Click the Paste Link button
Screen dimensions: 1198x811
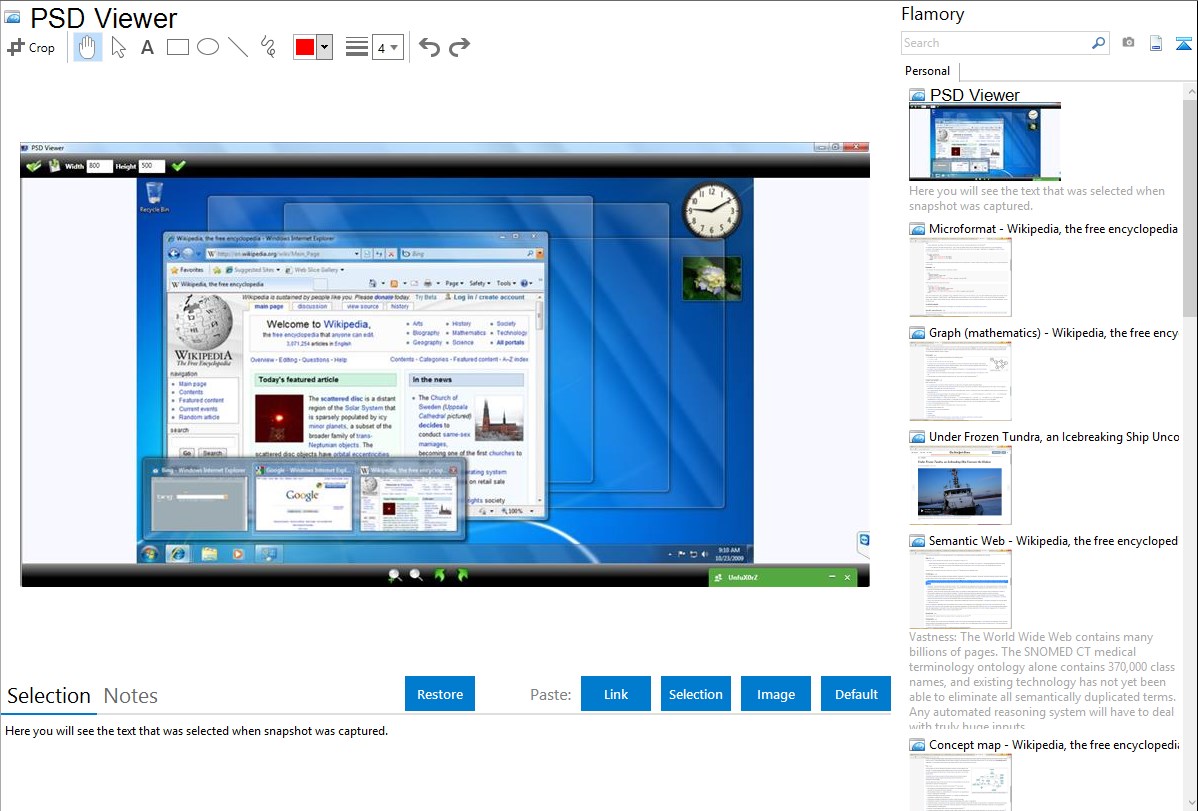[616, 694]
